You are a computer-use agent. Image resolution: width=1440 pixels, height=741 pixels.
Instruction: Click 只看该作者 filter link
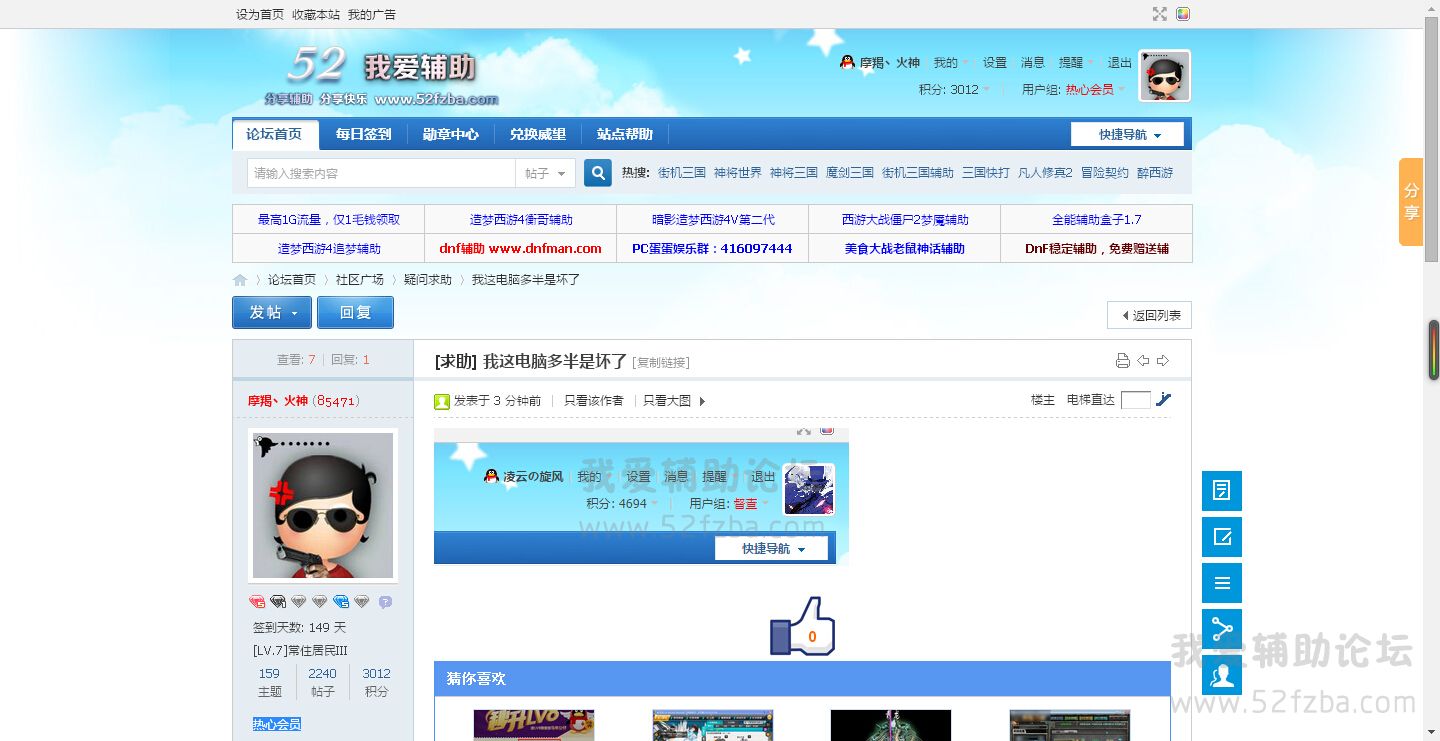(x=594, y=401)
